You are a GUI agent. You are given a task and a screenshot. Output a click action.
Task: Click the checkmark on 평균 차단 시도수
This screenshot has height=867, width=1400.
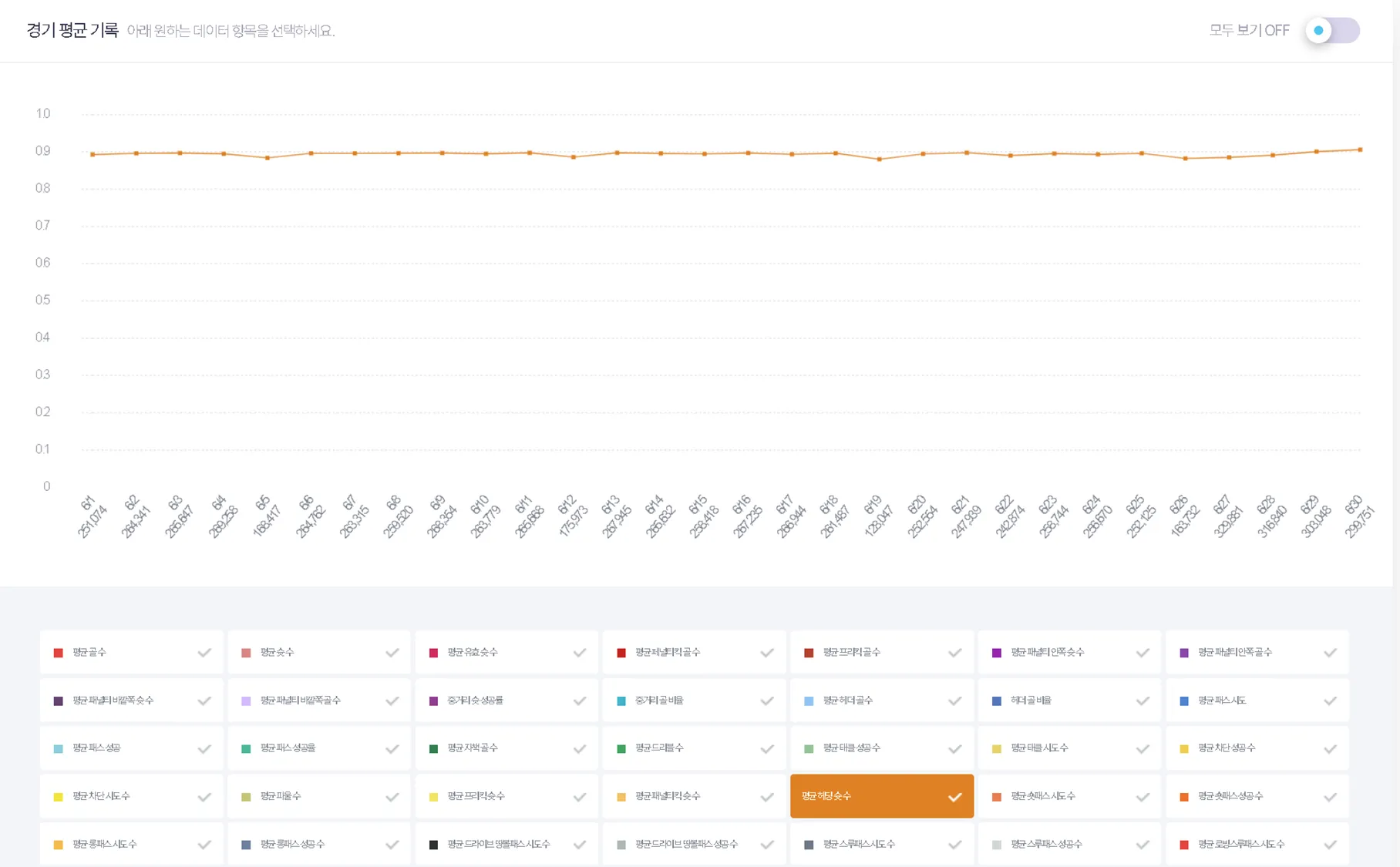204,798
